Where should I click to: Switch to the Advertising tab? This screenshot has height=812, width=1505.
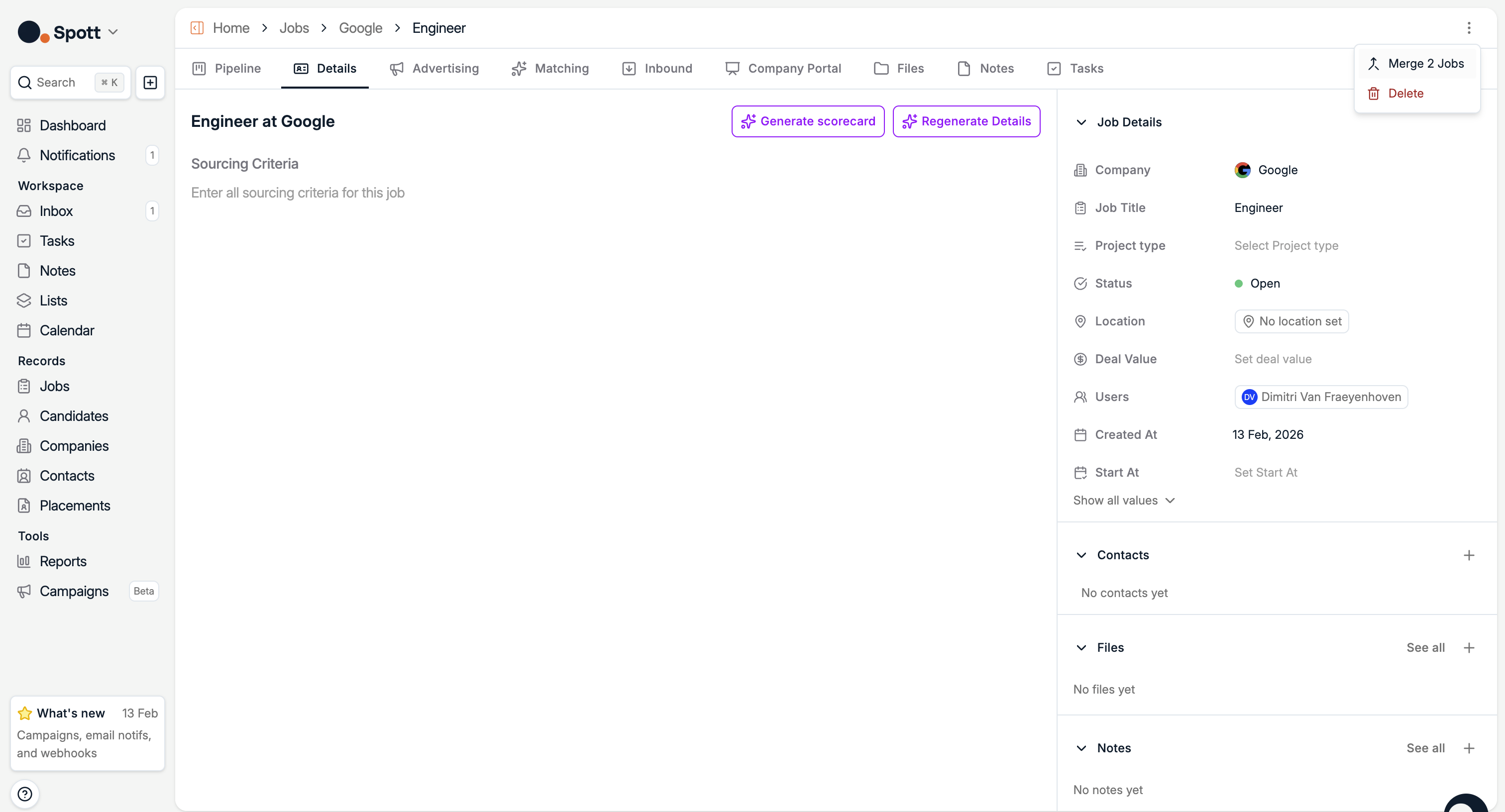pos(434,68)
